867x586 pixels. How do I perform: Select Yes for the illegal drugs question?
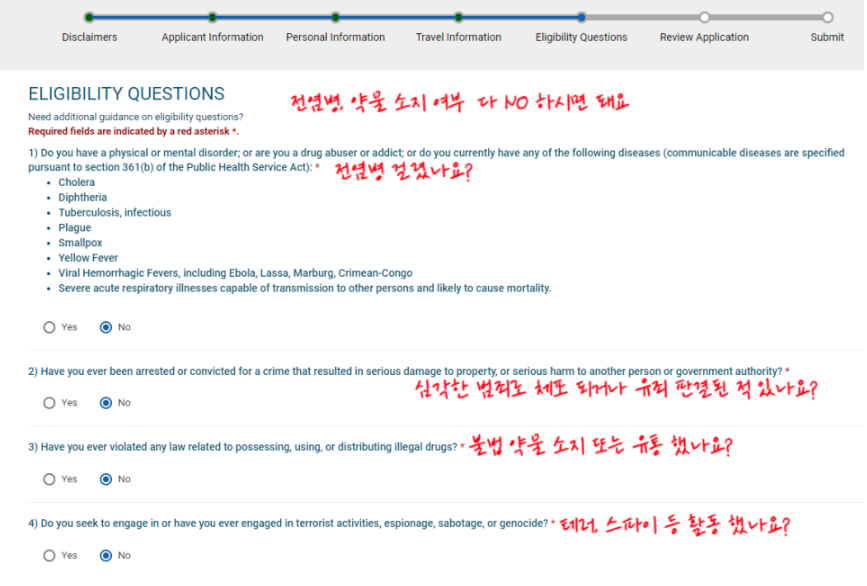(48, 479)
